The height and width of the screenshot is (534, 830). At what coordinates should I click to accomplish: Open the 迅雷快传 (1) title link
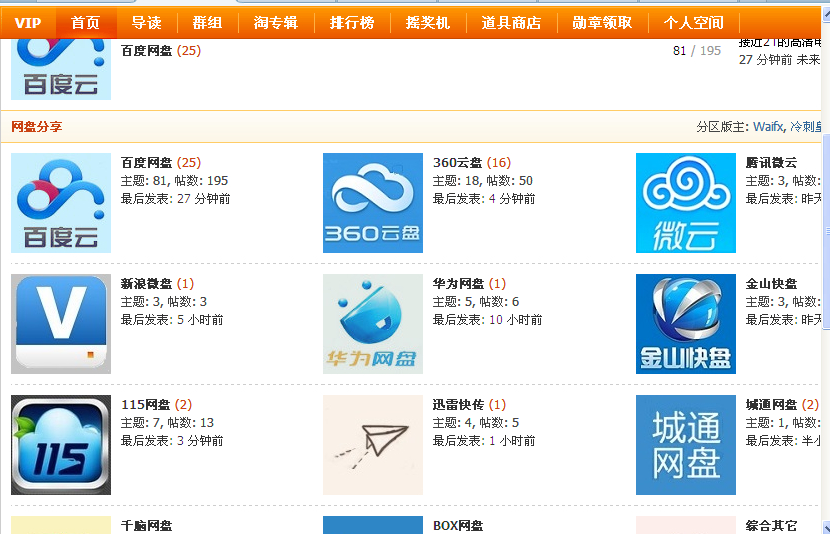click(469, 405)
